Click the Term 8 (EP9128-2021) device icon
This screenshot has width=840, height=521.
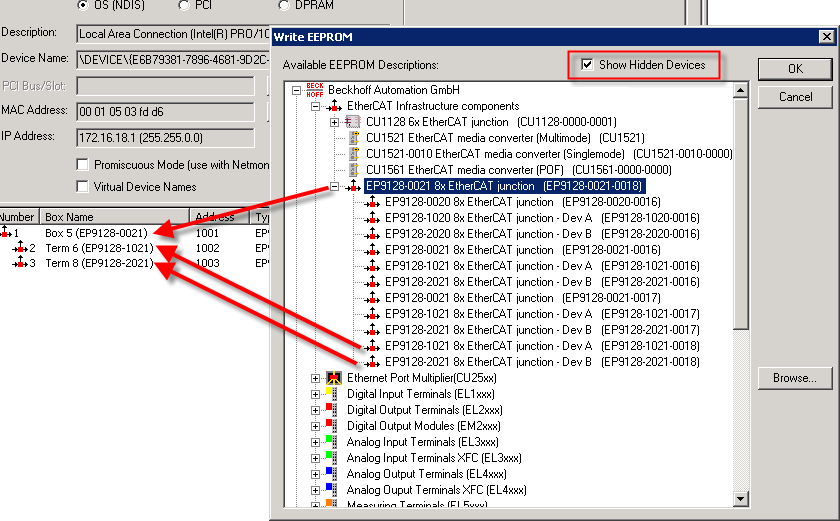(x=20, y=263)
